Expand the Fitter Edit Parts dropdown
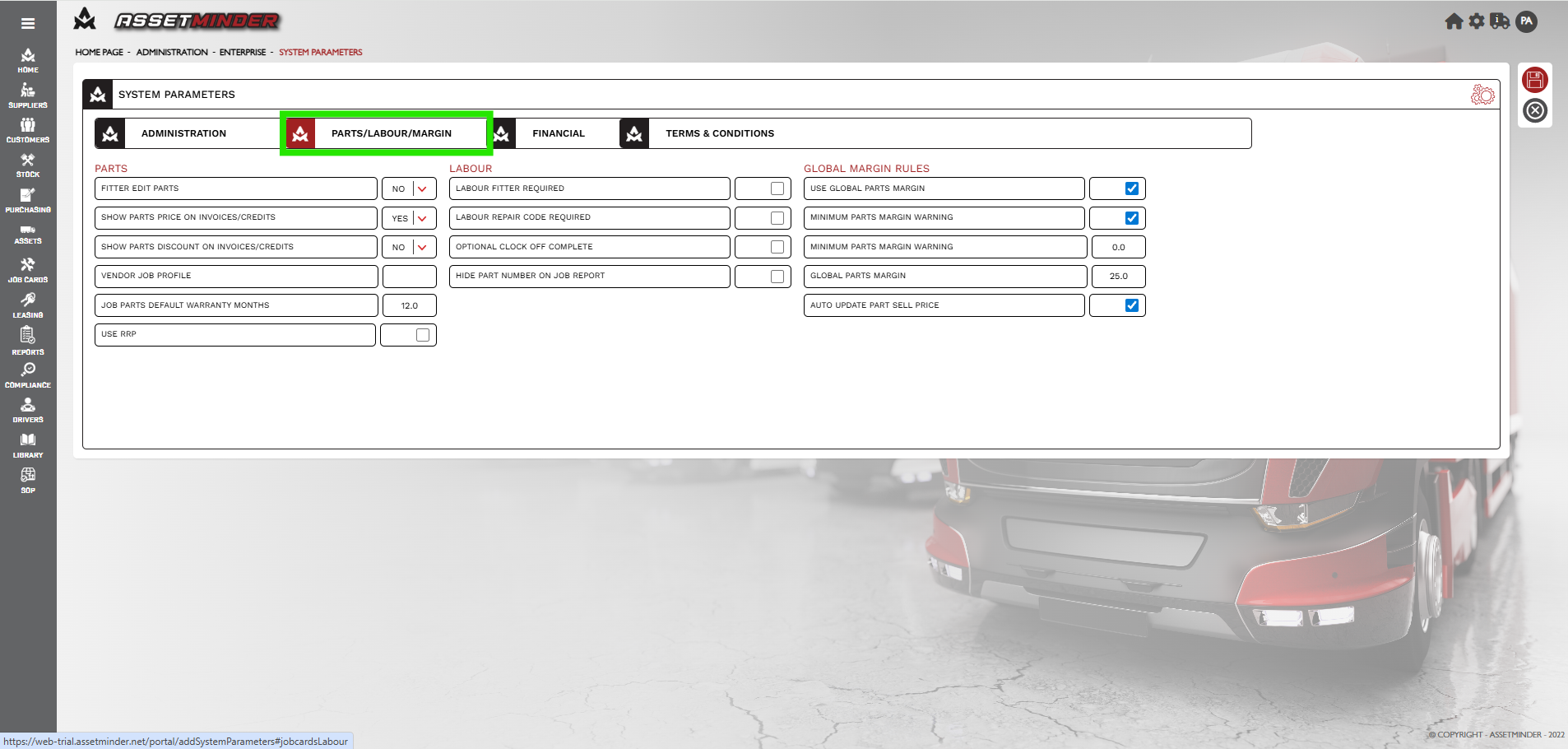Screen dimensions: 1568x749 click(422, 188)
